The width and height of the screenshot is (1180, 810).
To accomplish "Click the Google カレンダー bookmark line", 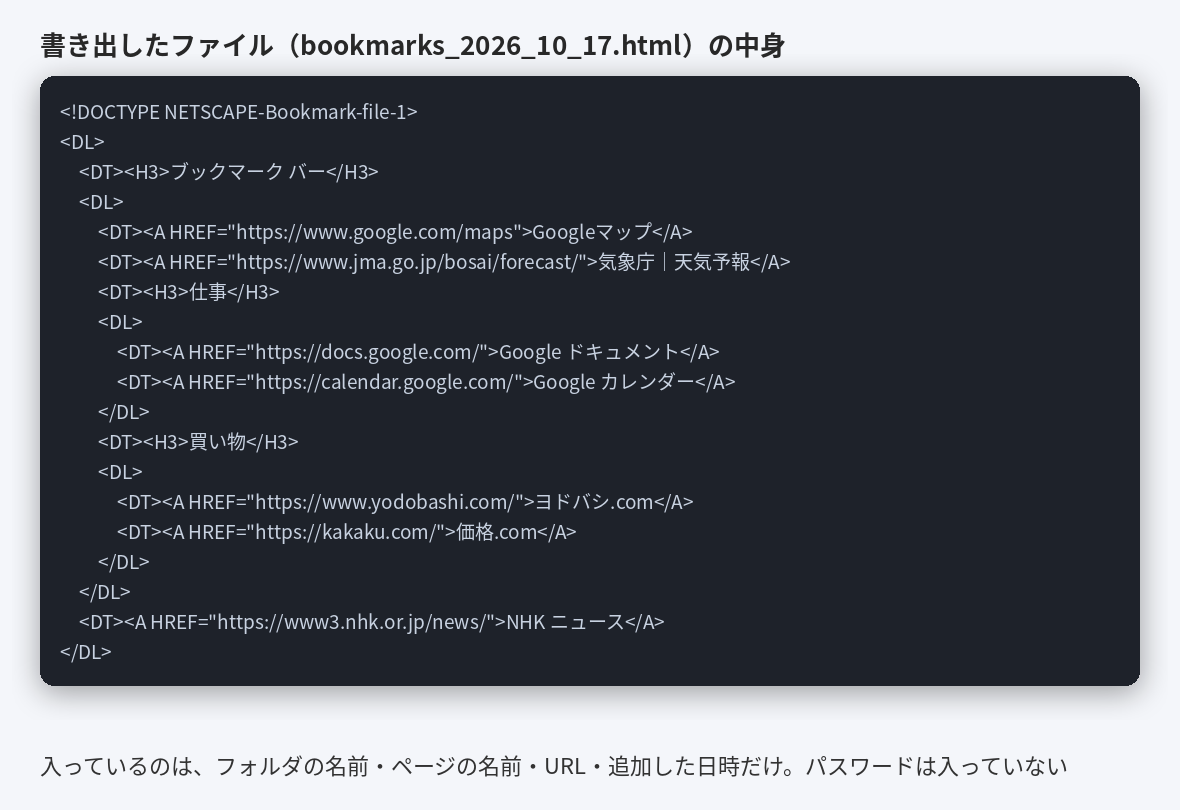I will click(x=426, y=382).
